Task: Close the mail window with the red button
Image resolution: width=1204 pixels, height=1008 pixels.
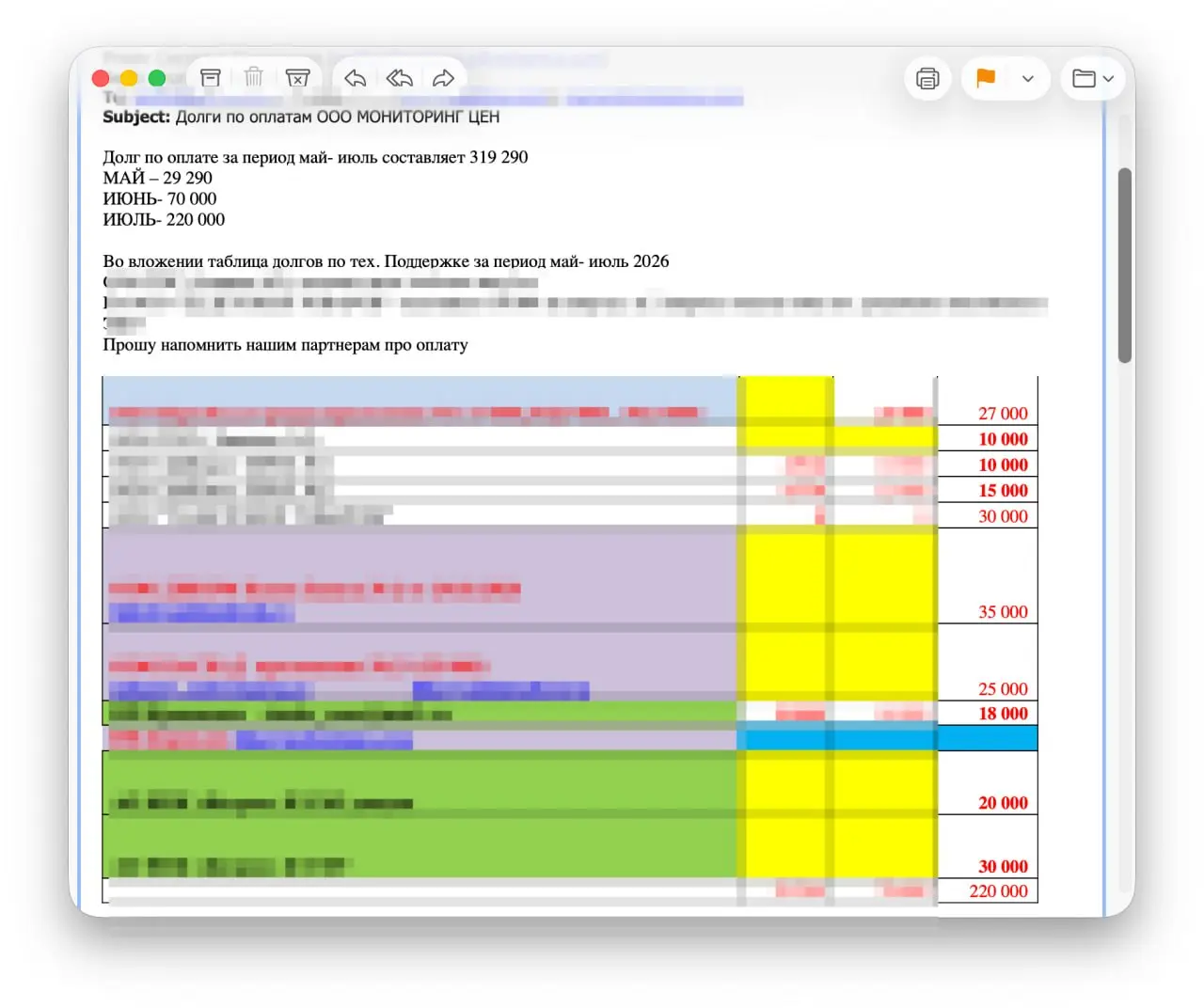Action: click(x=101, y=79)
